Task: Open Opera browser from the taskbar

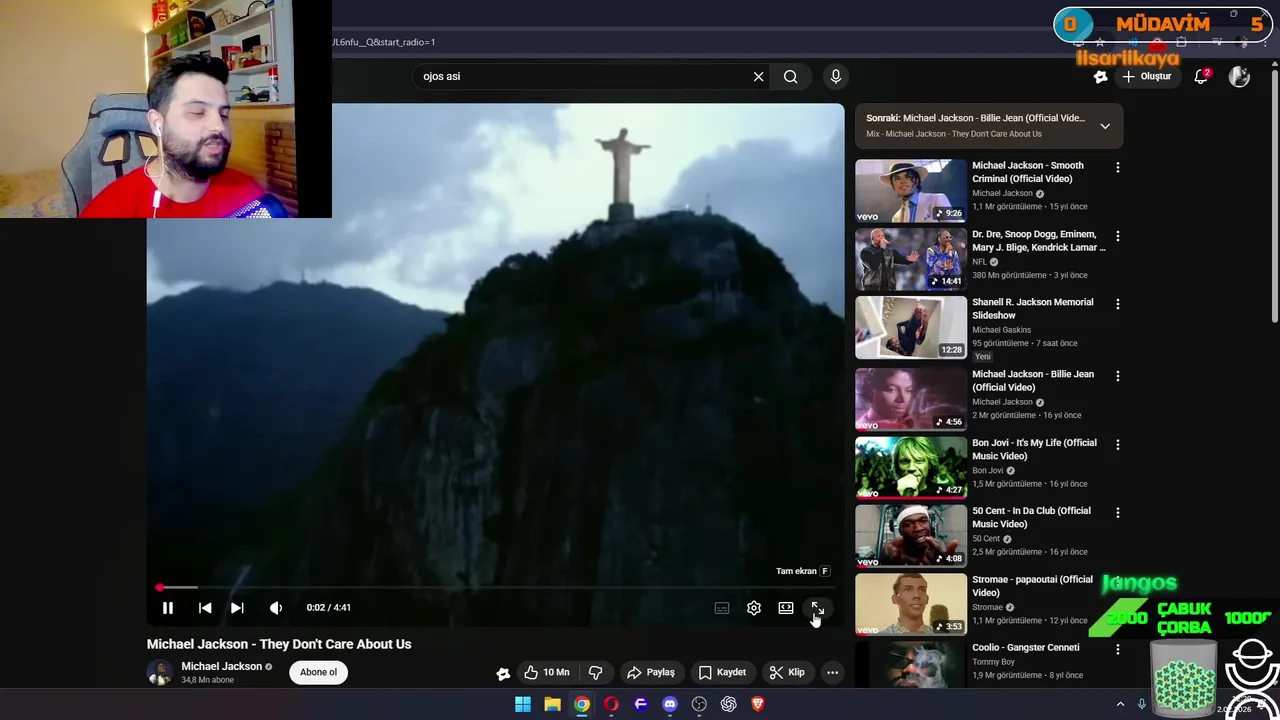Action: pyautogui.click(x=611, y=704)
